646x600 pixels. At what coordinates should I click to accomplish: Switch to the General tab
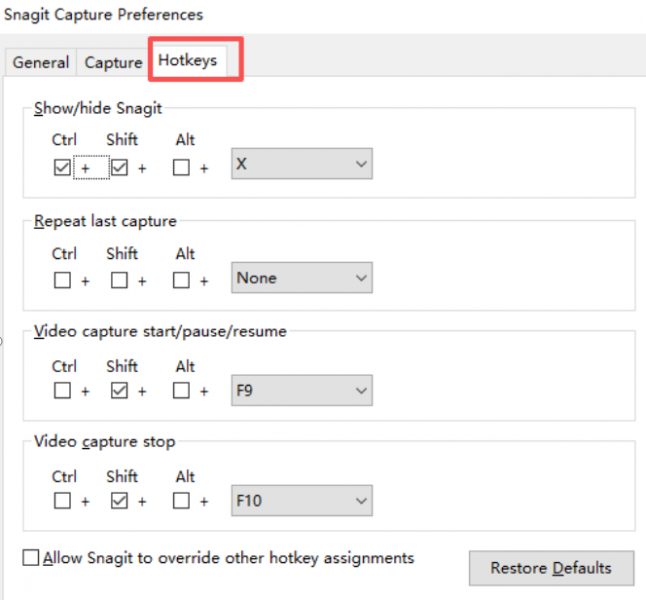click(x=41, y=63)
